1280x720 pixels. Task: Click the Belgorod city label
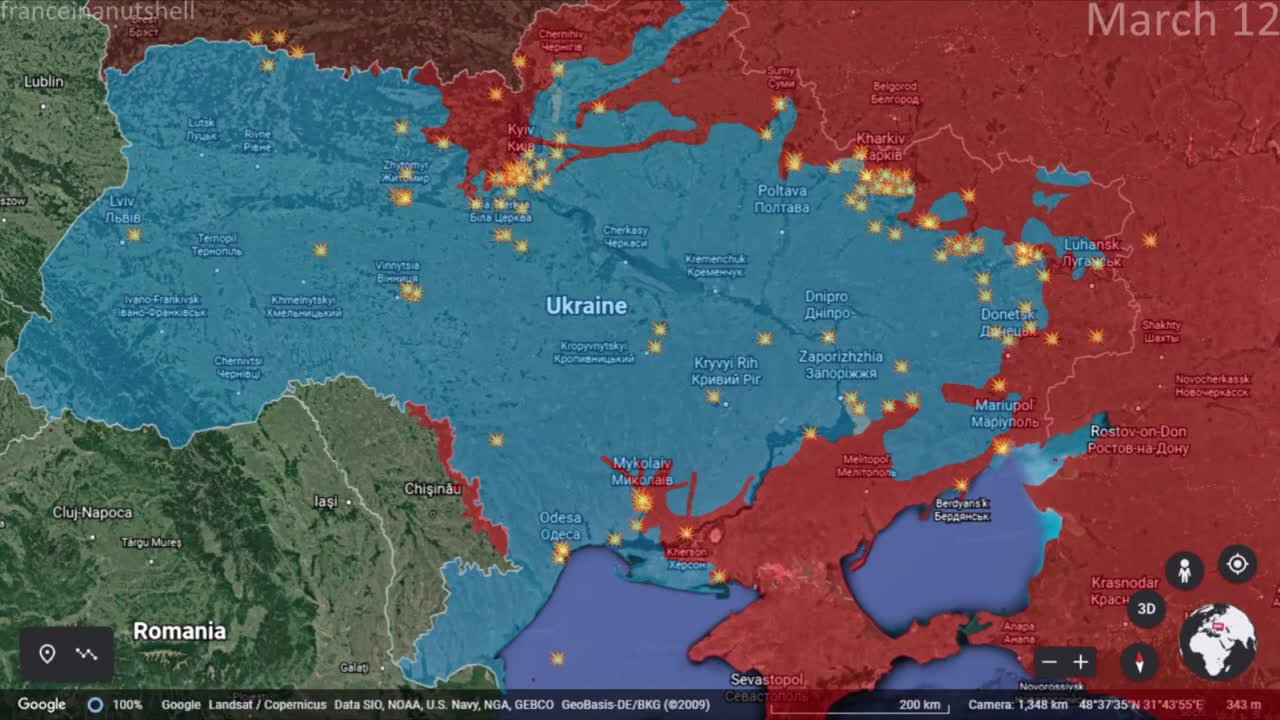click(895, 93)
